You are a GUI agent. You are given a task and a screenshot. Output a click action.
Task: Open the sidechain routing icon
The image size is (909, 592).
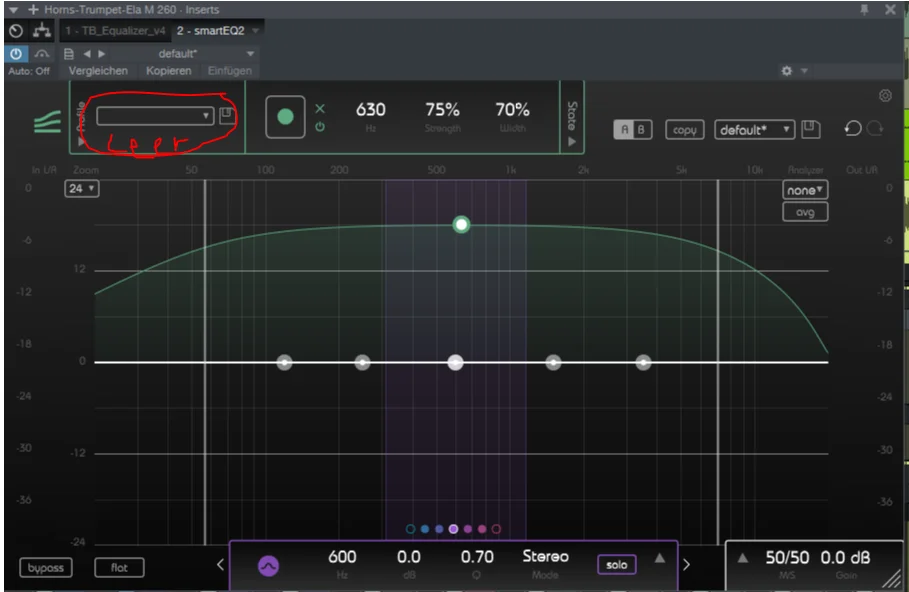41,31
